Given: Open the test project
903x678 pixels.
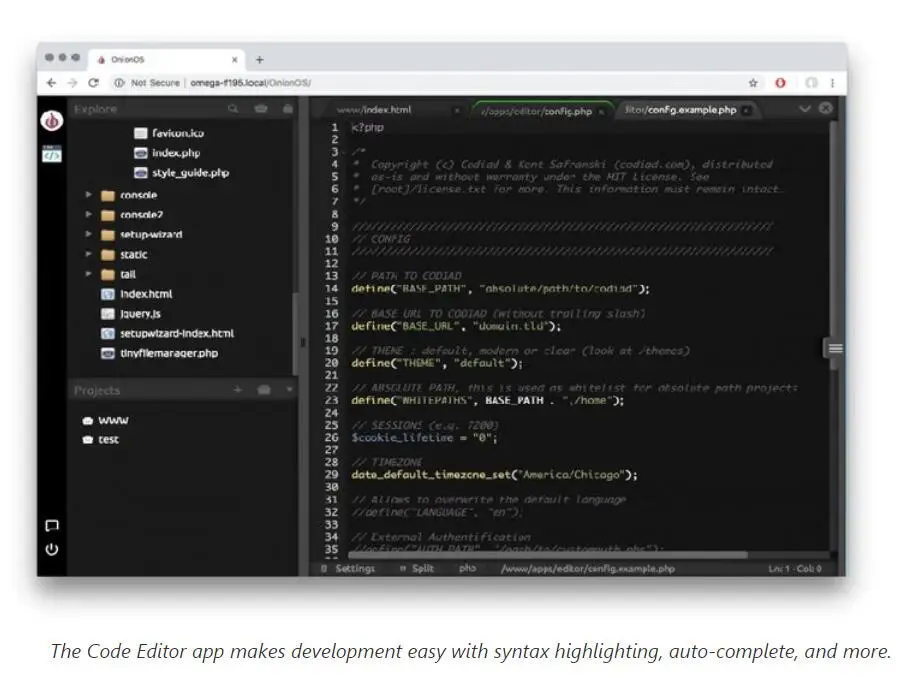Looking at the screenshot, I should coord(108,440).
